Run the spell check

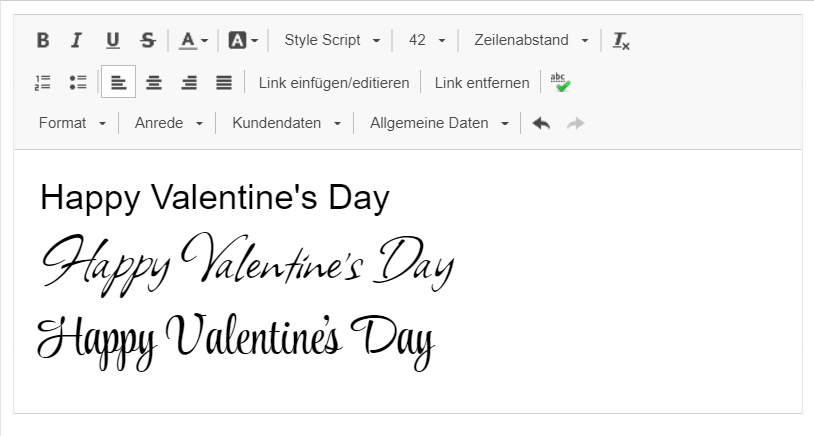(x=560, y=82)
